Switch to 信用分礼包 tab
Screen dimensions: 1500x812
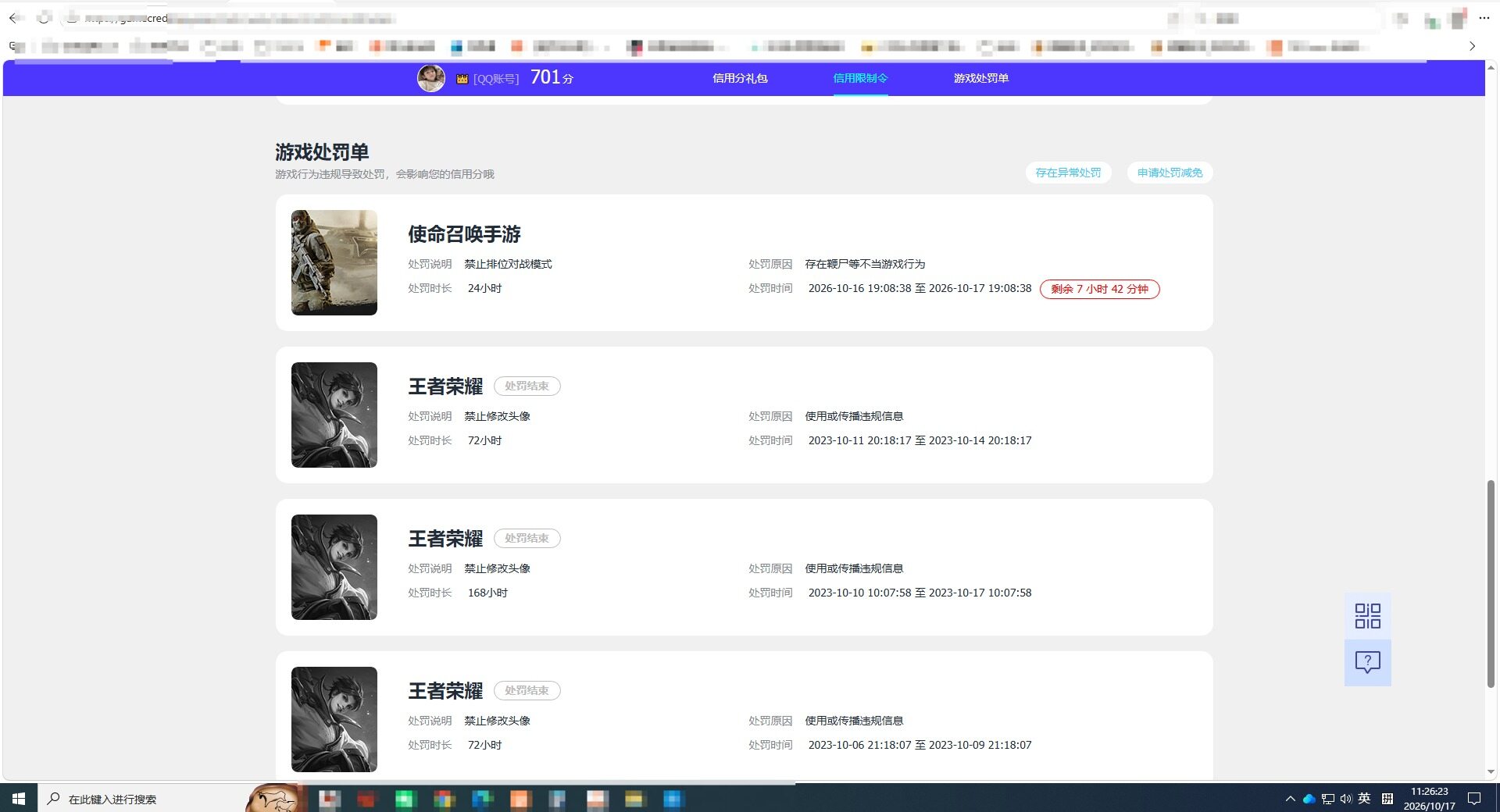pos(740,78)
